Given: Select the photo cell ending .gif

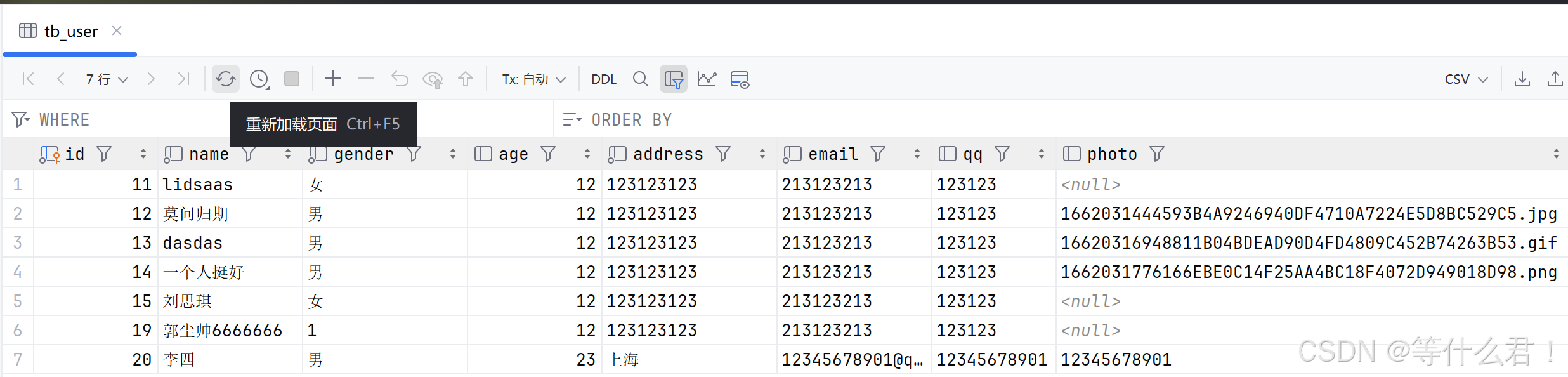Looking at the screenshot, I should tap(1312, 242).
